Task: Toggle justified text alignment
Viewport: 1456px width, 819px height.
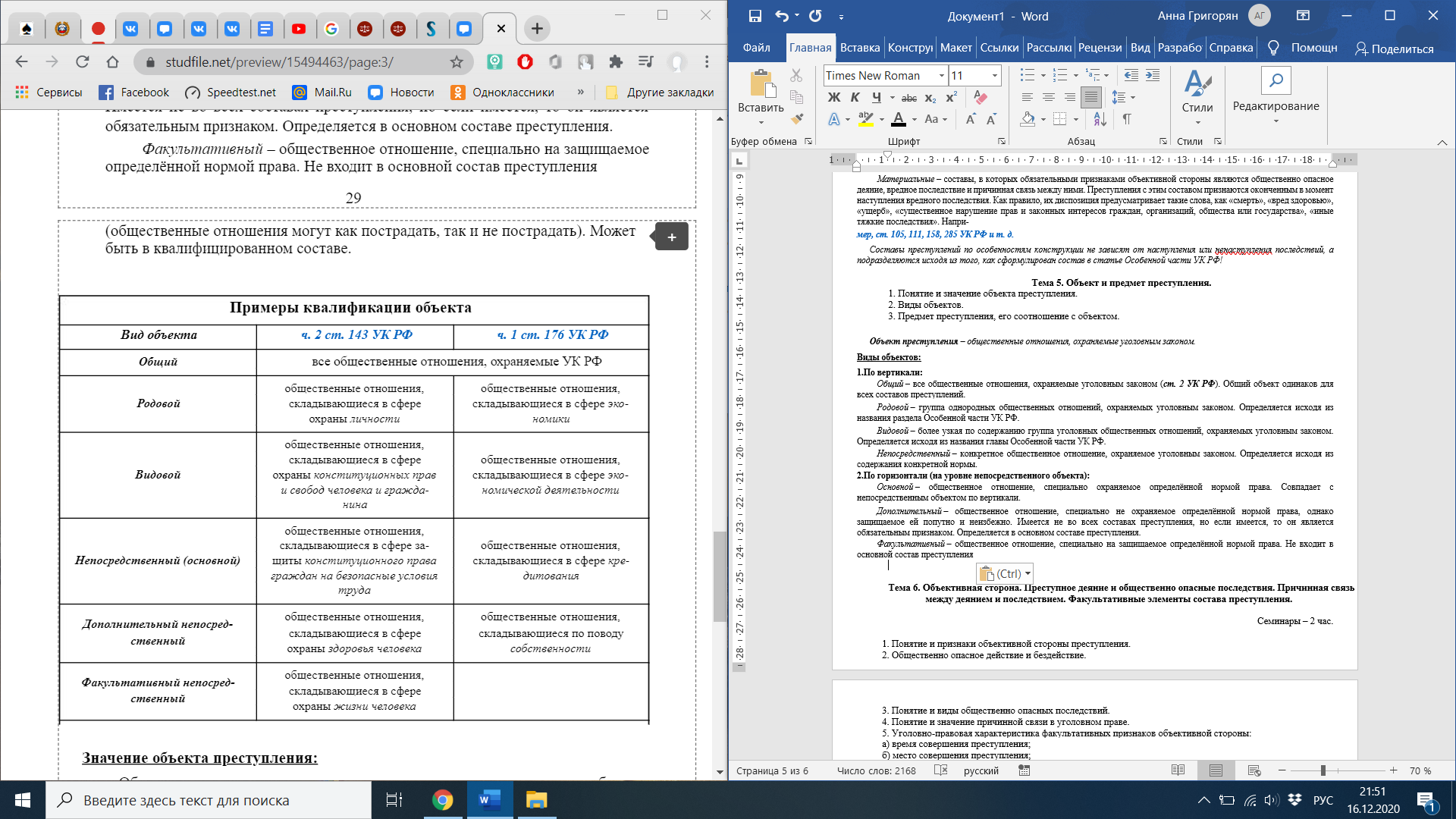Action: [x=1090, y=97]
